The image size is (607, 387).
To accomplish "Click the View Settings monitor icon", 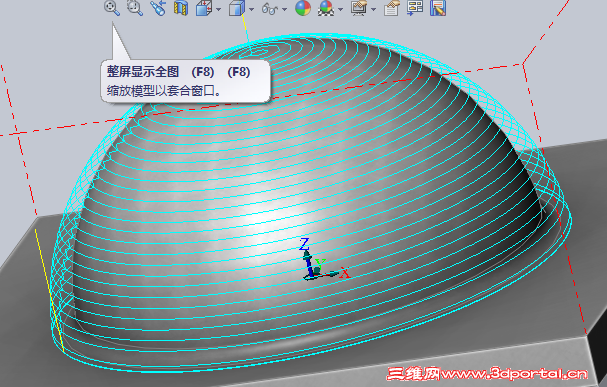I will tap(359, 8).
